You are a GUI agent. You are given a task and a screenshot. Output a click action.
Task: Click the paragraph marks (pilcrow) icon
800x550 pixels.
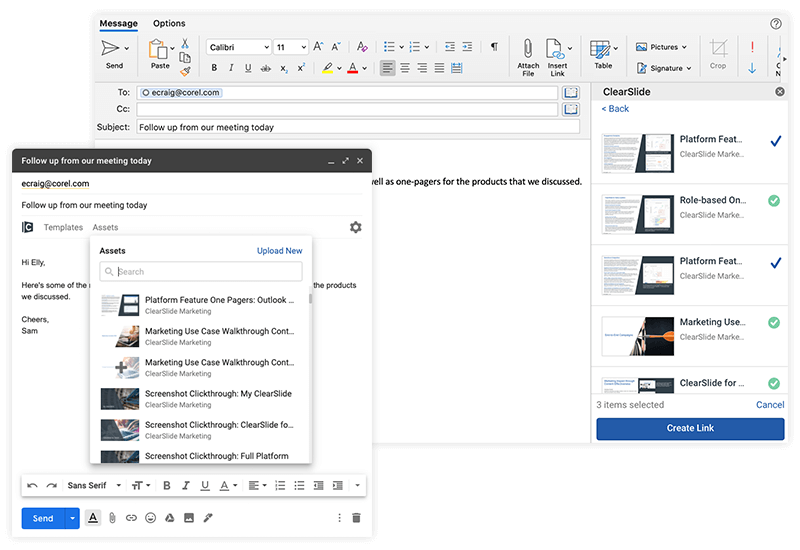point(494,47)
